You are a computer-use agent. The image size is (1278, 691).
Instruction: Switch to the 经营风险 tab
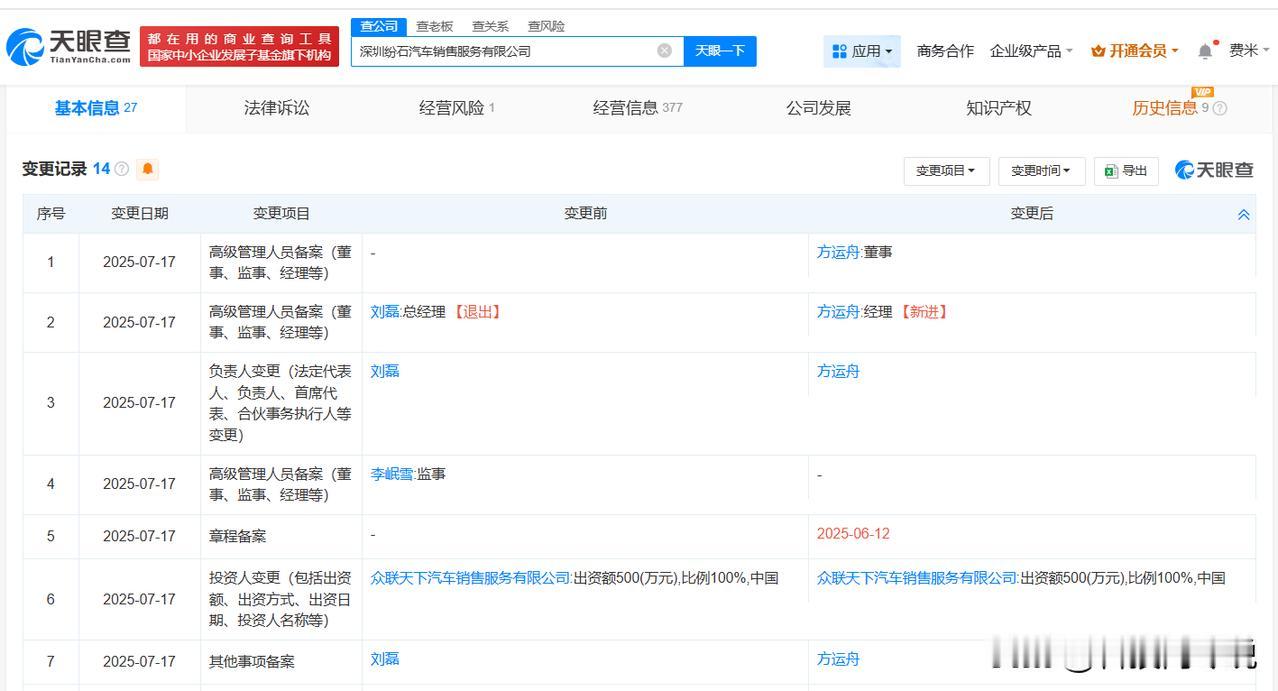pos(457,108)
